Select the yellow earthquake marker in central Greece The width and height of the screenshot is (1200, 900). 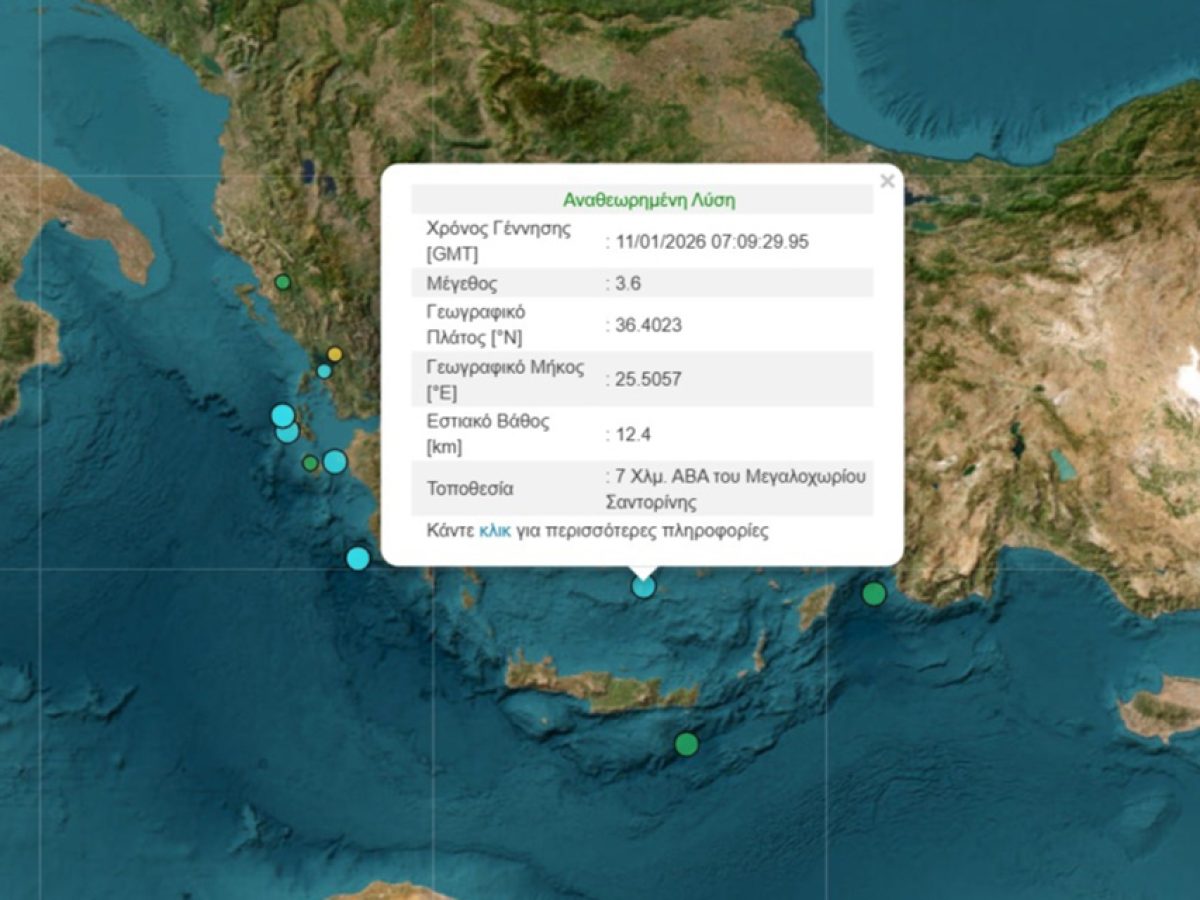tap(333, 355)
